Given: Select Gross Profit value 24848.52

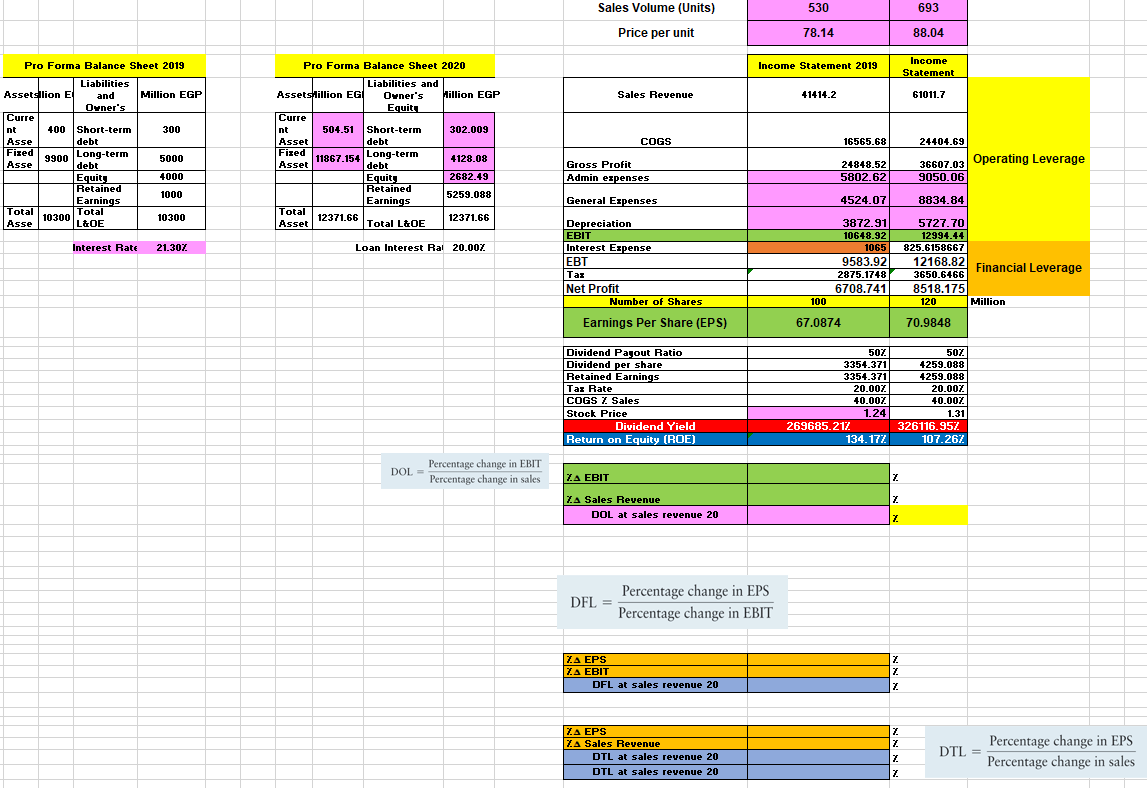Looking at the screenshot, I should pos(819,160).
